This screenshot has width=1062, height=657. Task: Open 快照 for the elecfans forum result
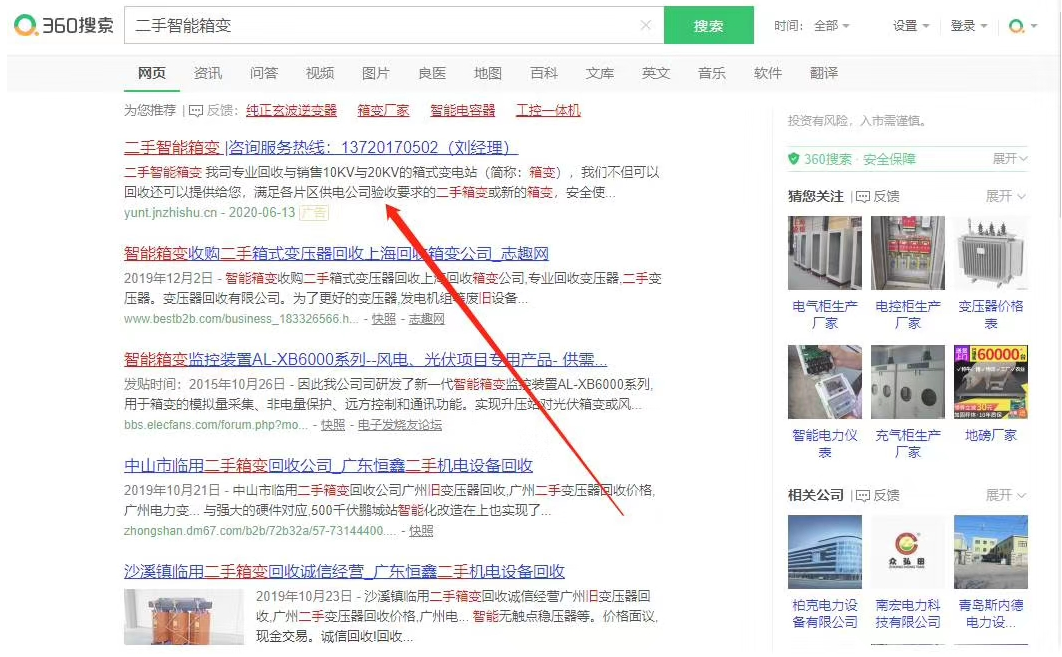pos(333,425)
